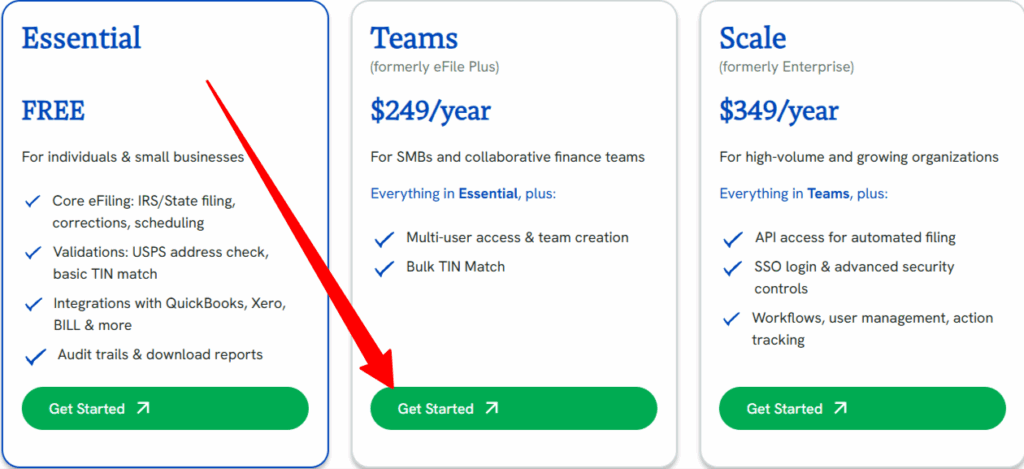Screen dimensions: 1024x469
Task: Click the checkmark next to Workflows, user management
Action: (x=731, y=319)
